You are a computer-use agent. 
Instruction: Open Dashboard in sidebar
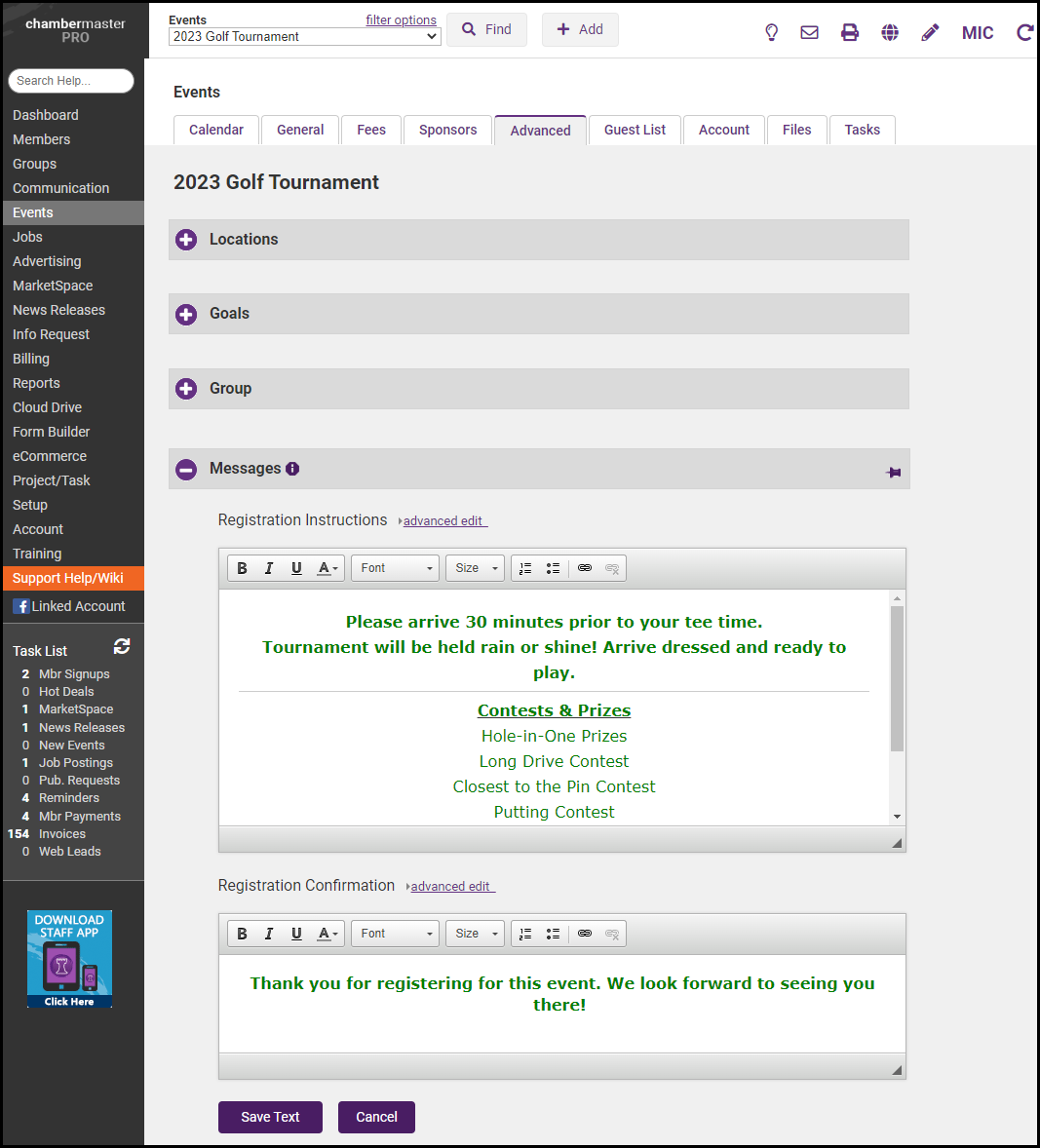[46, 115]
